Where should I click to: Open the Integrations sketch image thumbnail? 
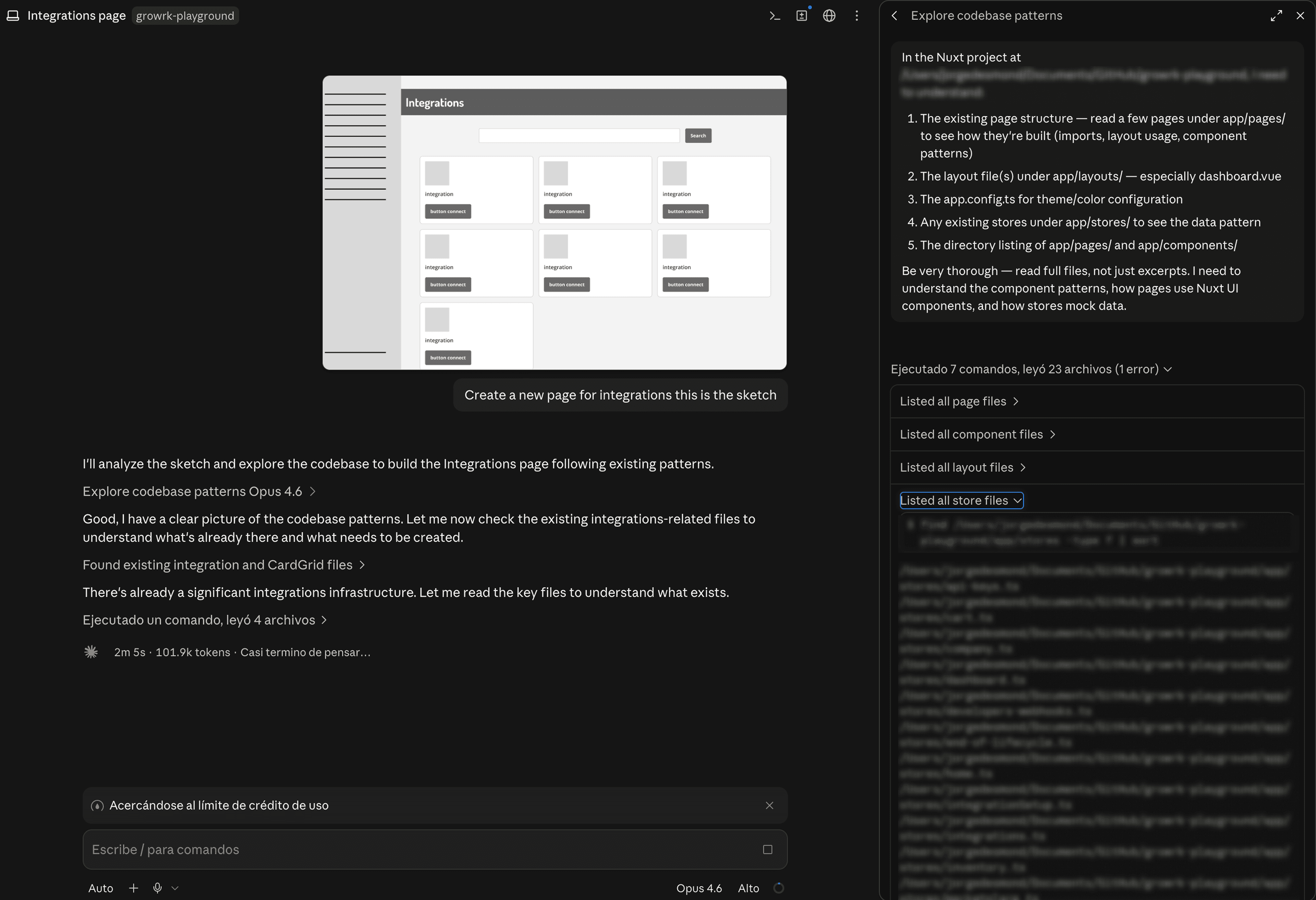555,222
